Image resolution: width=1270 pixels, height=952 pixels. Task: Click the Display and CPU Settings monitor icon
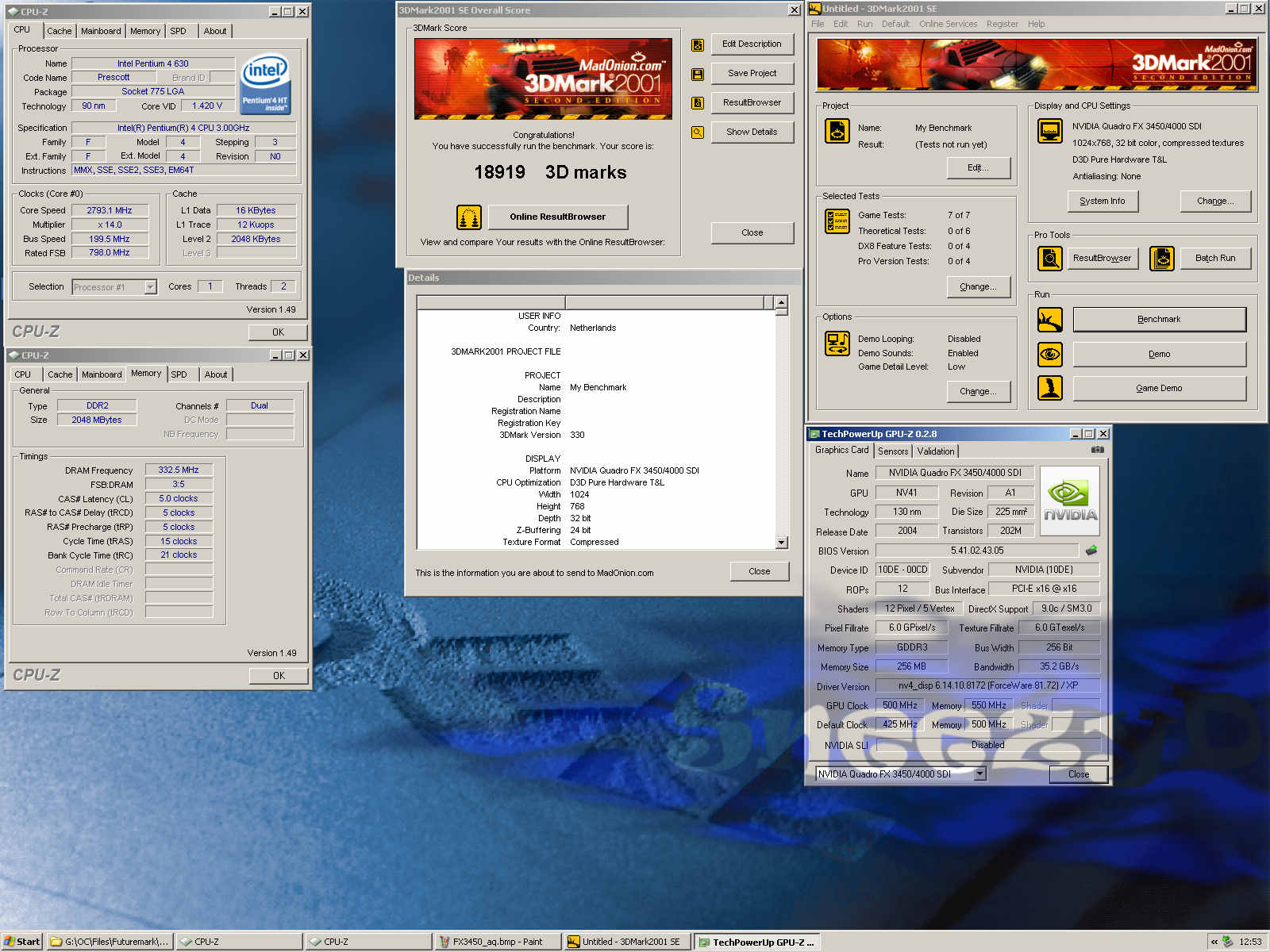1050,131
